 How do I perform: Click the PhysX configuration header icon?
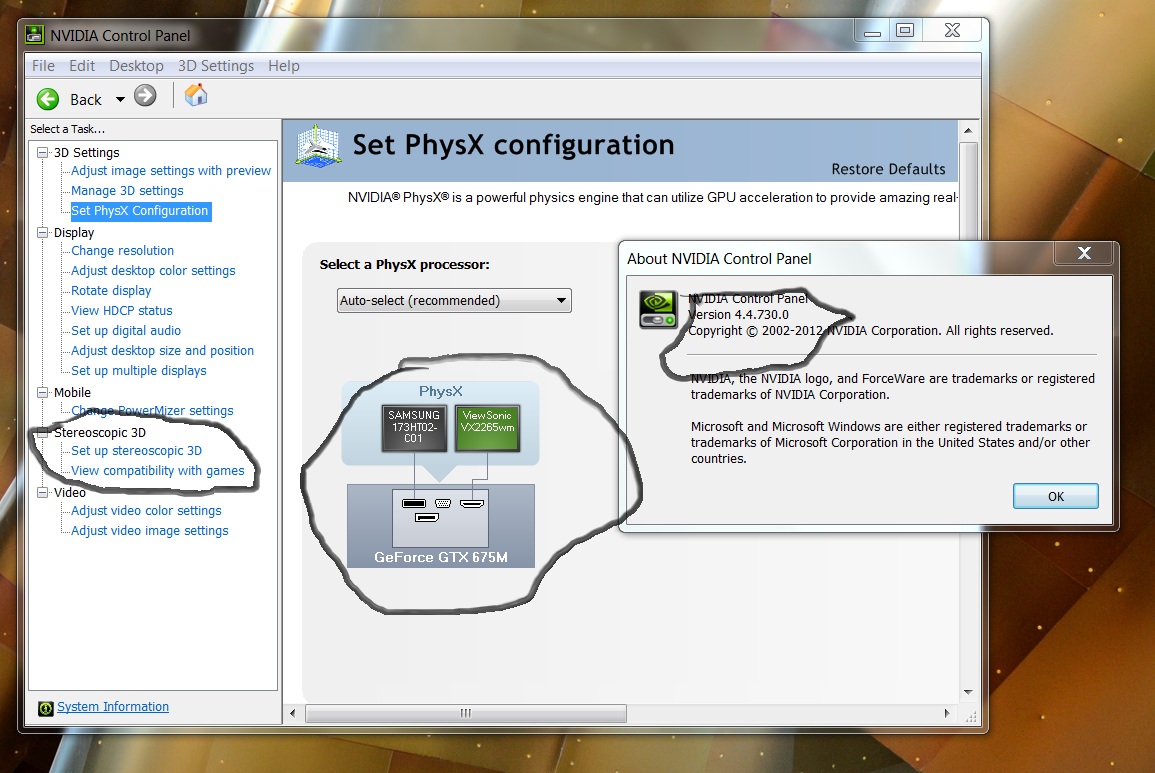pos(318,145)
